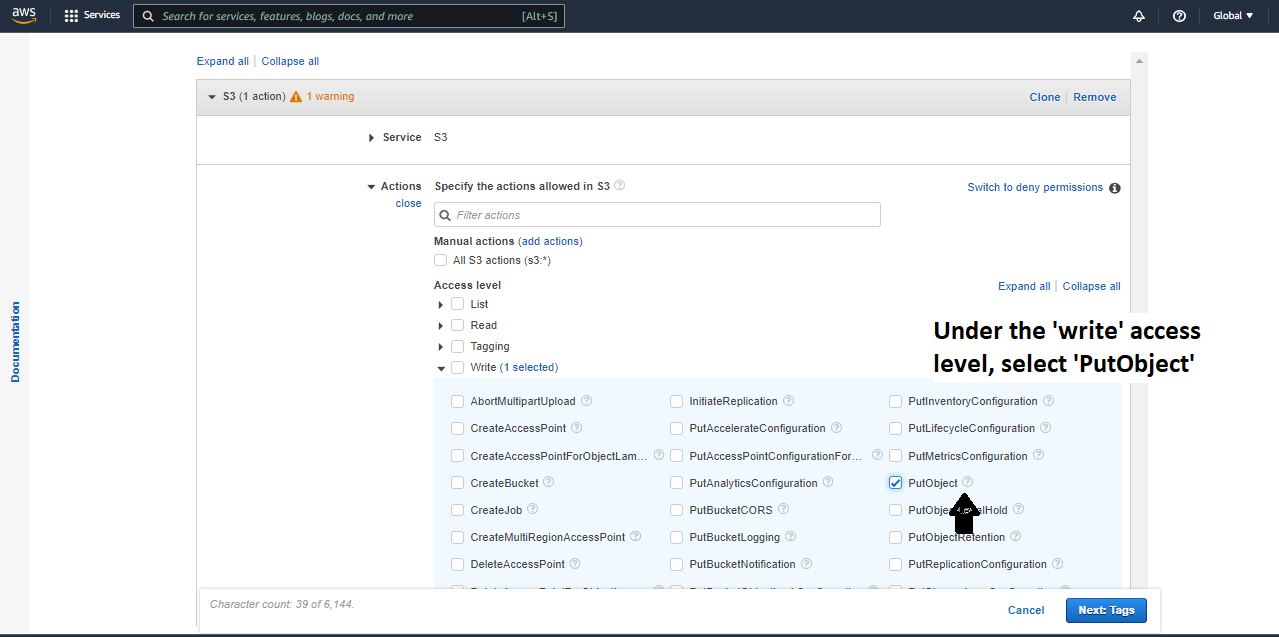Click Expand all at top of page
The width and height of the screenshot is (1279, 637).
[x=223, y=61]
